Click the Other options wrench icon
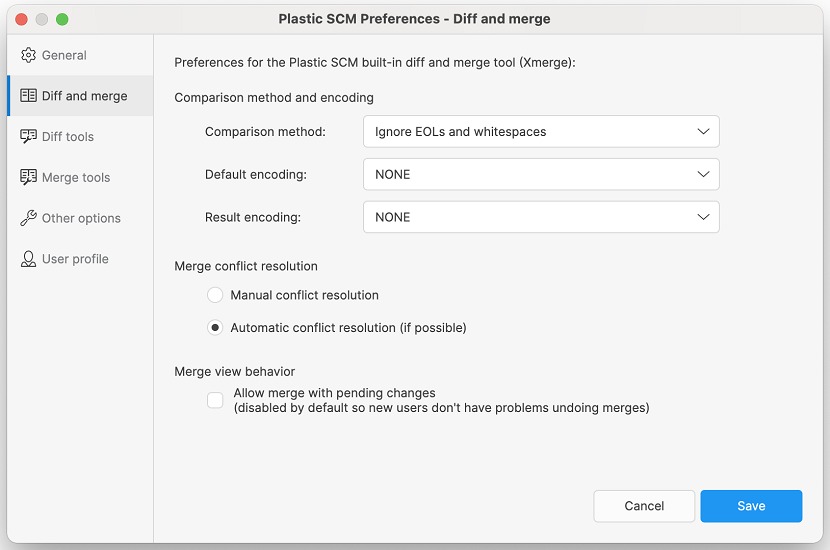 (x=28, y=218)
